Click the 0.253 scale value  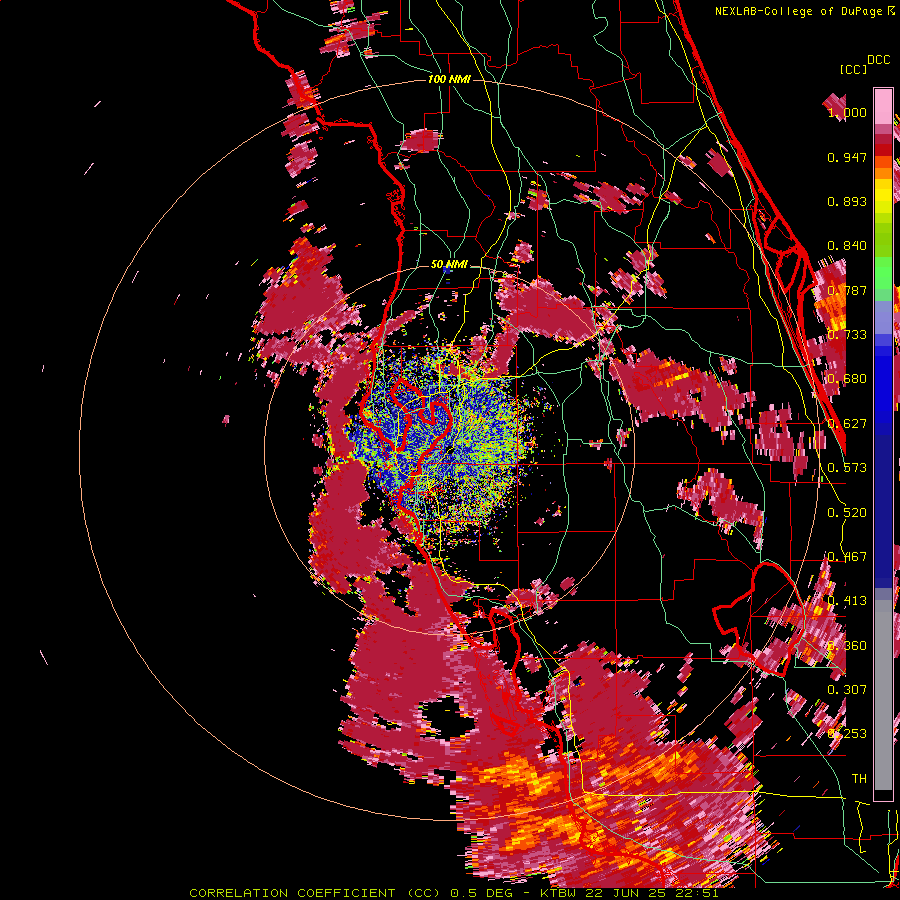pyautogui.click(x=847, y=734)
